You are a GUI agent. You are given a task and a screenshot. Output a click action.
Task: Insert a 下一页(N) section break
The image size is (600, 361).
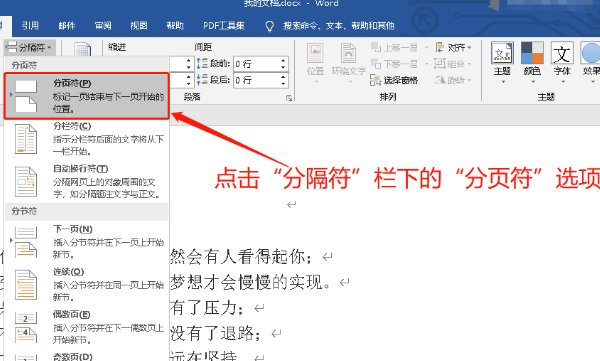[x=86, y=241]
